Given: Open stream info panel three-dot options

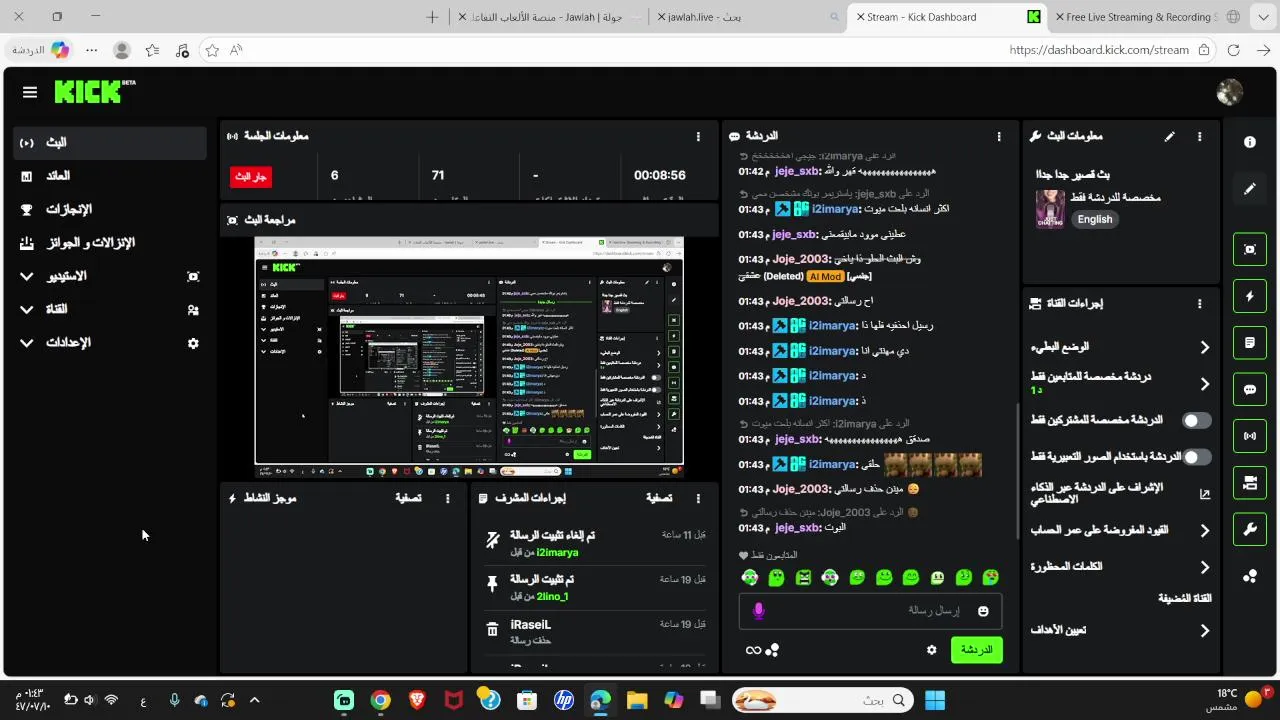Looking at the screenshot, I should (1199, 136).
